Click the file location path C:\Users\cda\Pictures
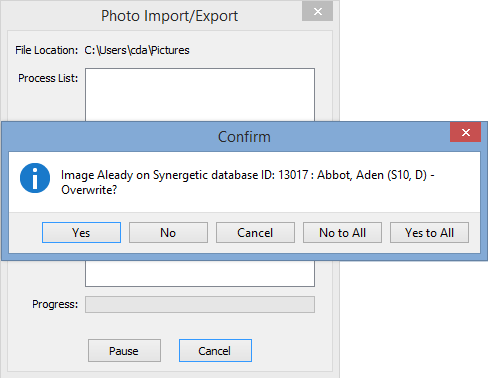 [x=137, y=50]
